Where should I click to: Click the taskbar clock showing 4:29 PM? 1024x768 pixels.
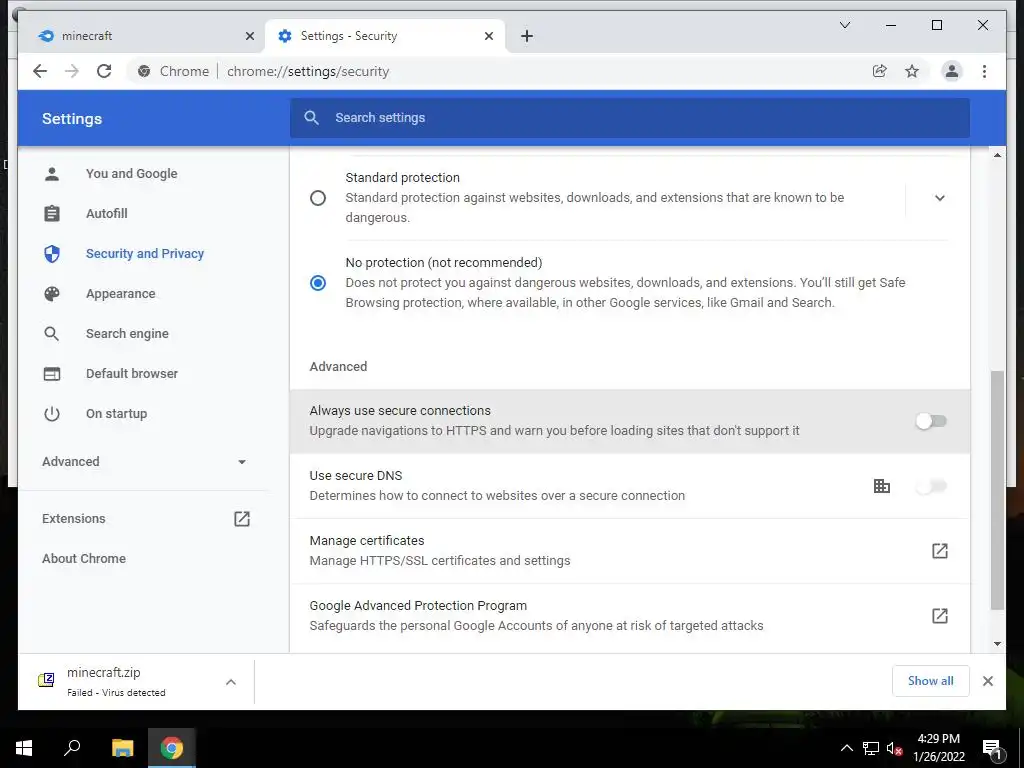[x=938, y=748]
